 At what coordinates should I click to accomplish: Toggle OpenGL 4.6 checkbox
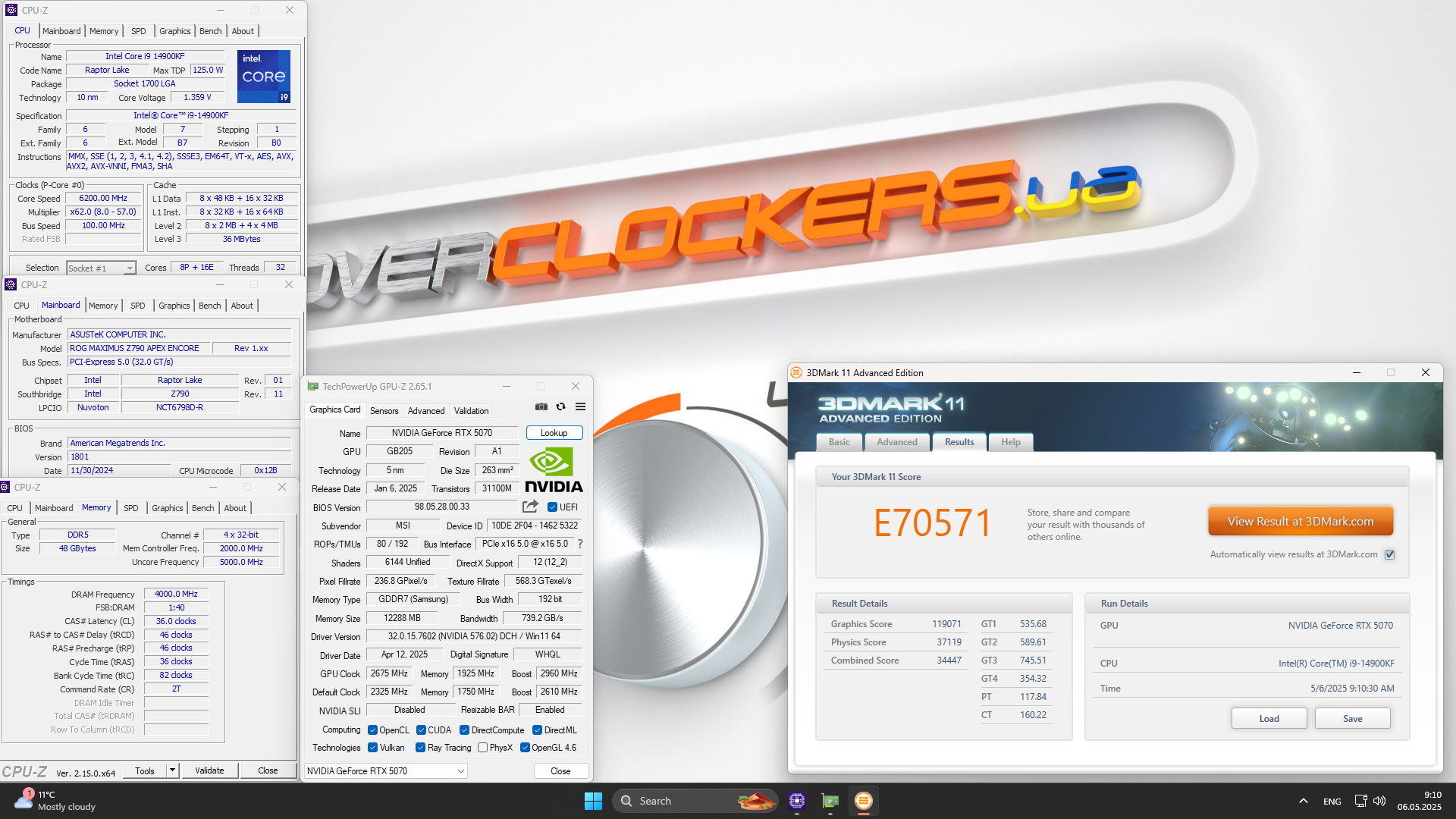pyautogui.click(x=525, y=748)
